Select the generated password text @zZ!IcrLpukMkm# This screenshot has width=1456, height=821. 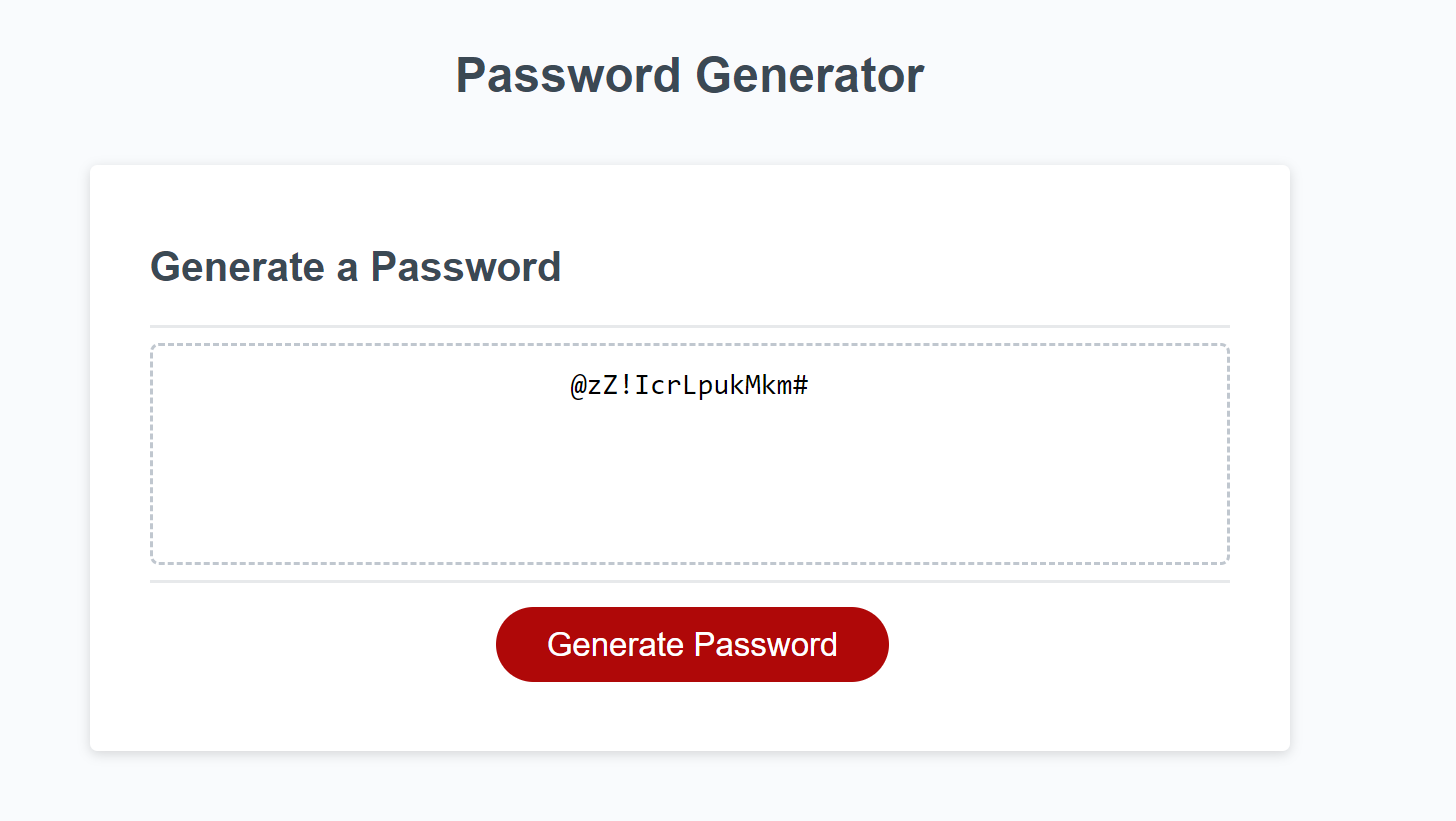click(690, 384)
